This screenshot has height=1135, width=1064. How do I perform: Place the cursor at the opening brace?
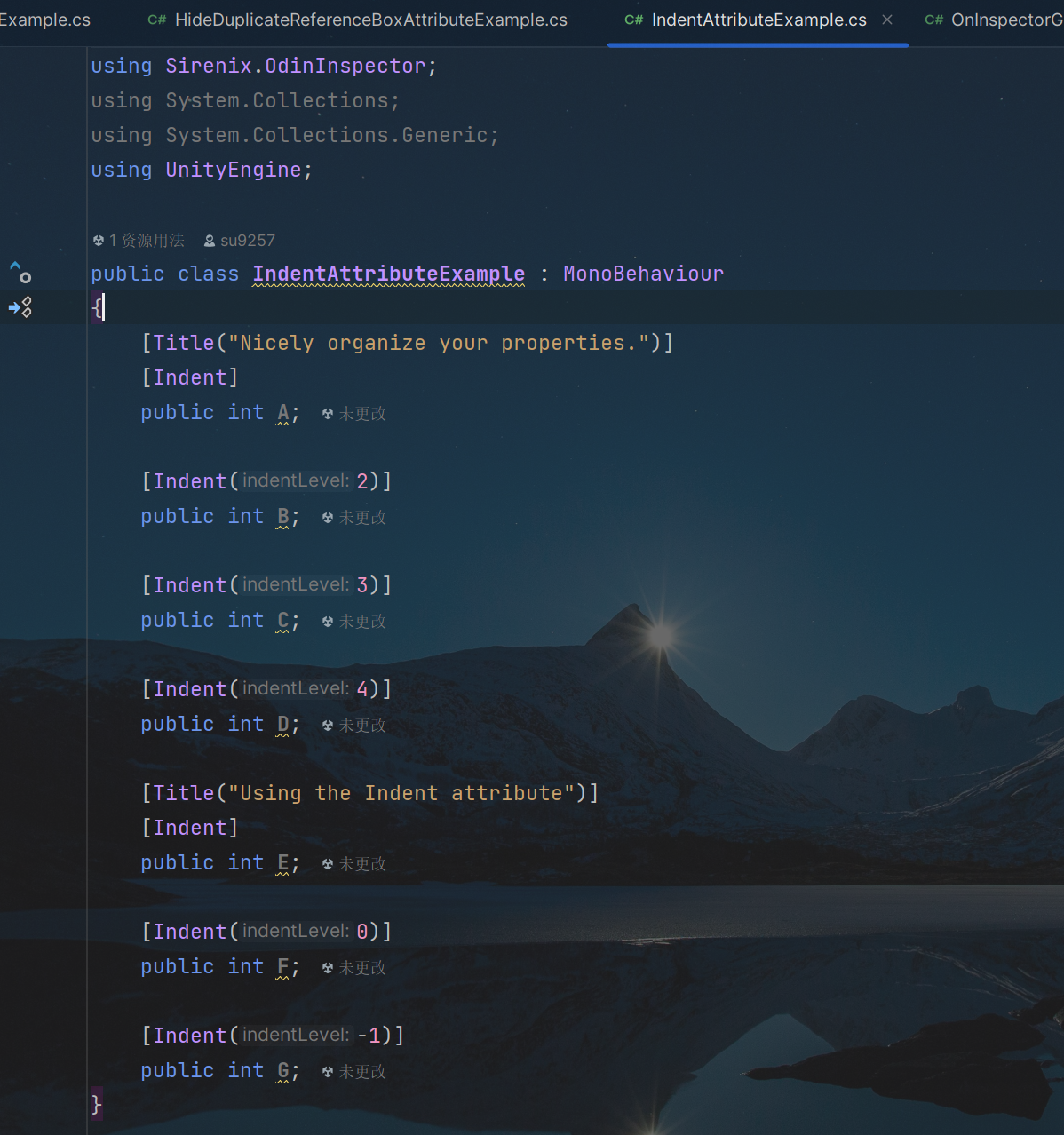tap(97, 308)
